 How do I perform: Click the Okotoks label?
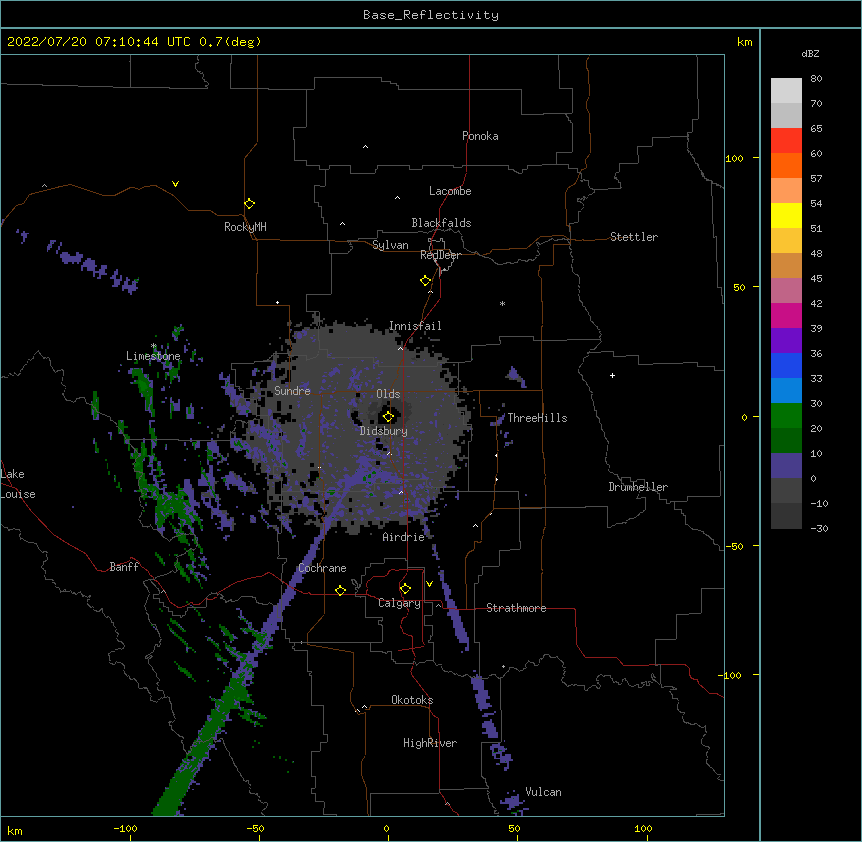click(412, 700)
